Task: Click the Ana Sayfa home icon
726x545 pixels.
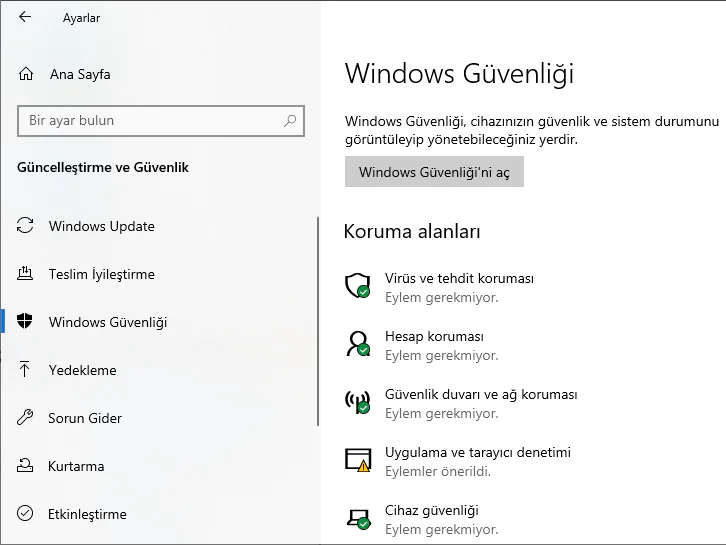Action: point(26,74)
